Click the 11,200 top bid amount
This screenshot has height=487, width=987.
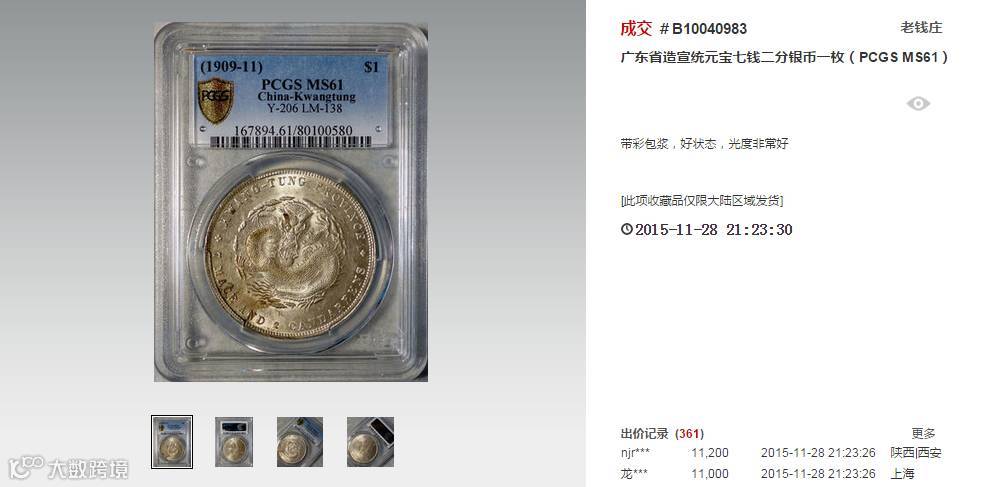(x=709, y=452)
